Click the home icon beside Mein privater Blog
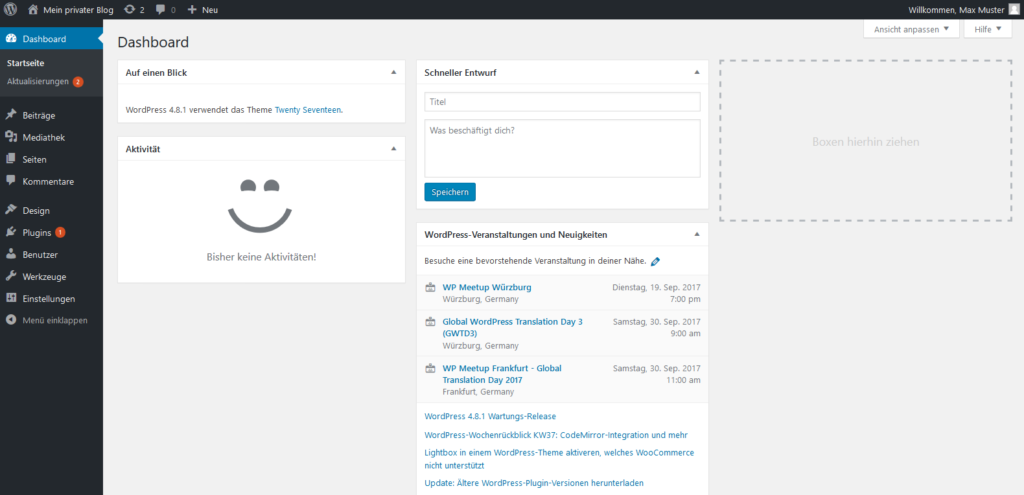The image size is (1024, 495). 33,10
